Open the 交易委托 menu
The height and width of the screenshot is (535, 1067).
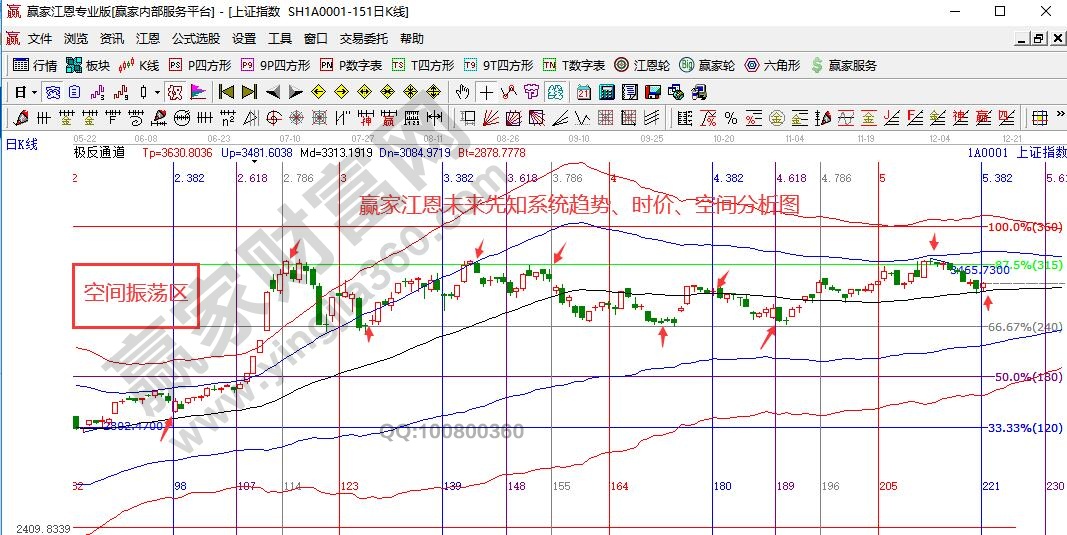click(364, 39)
